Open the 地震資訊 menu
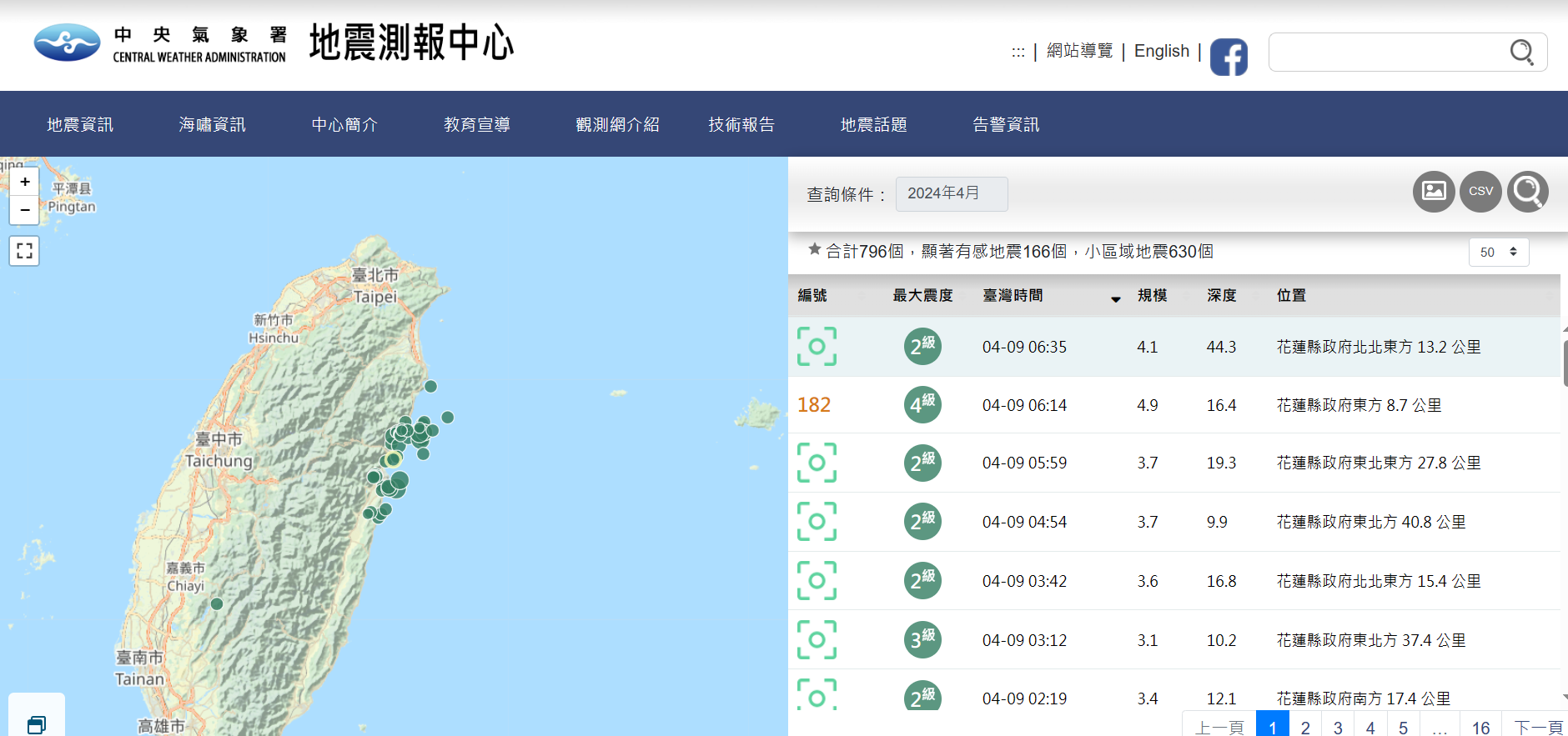 80,125
